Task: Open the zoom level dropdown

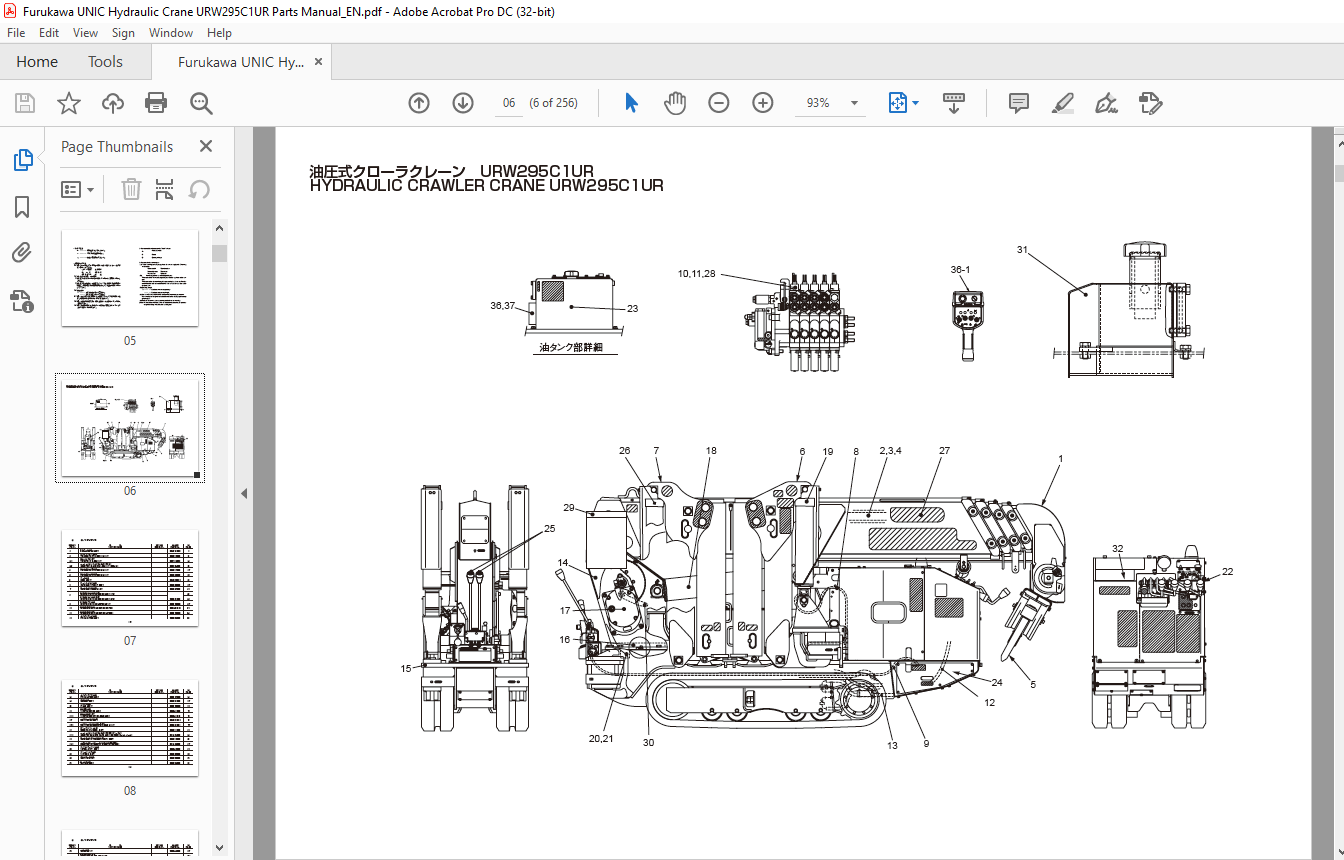Action: tap(854, 103)
